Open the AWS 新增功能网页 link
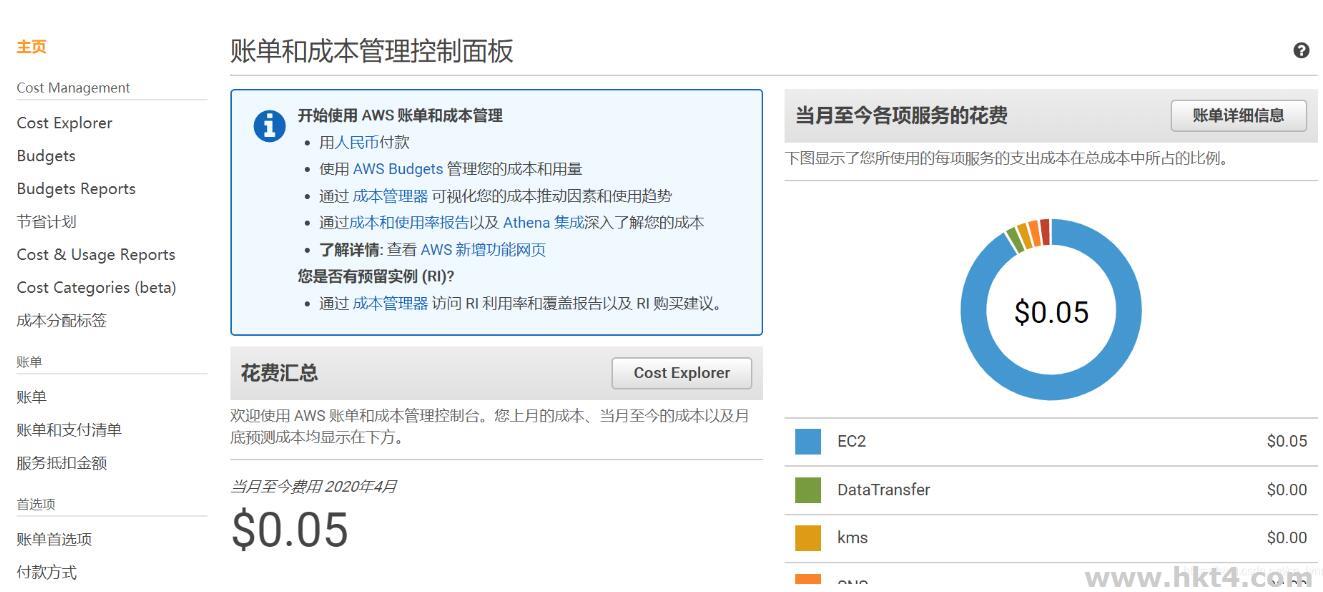 pyautogui.click(x=483, y=250)
